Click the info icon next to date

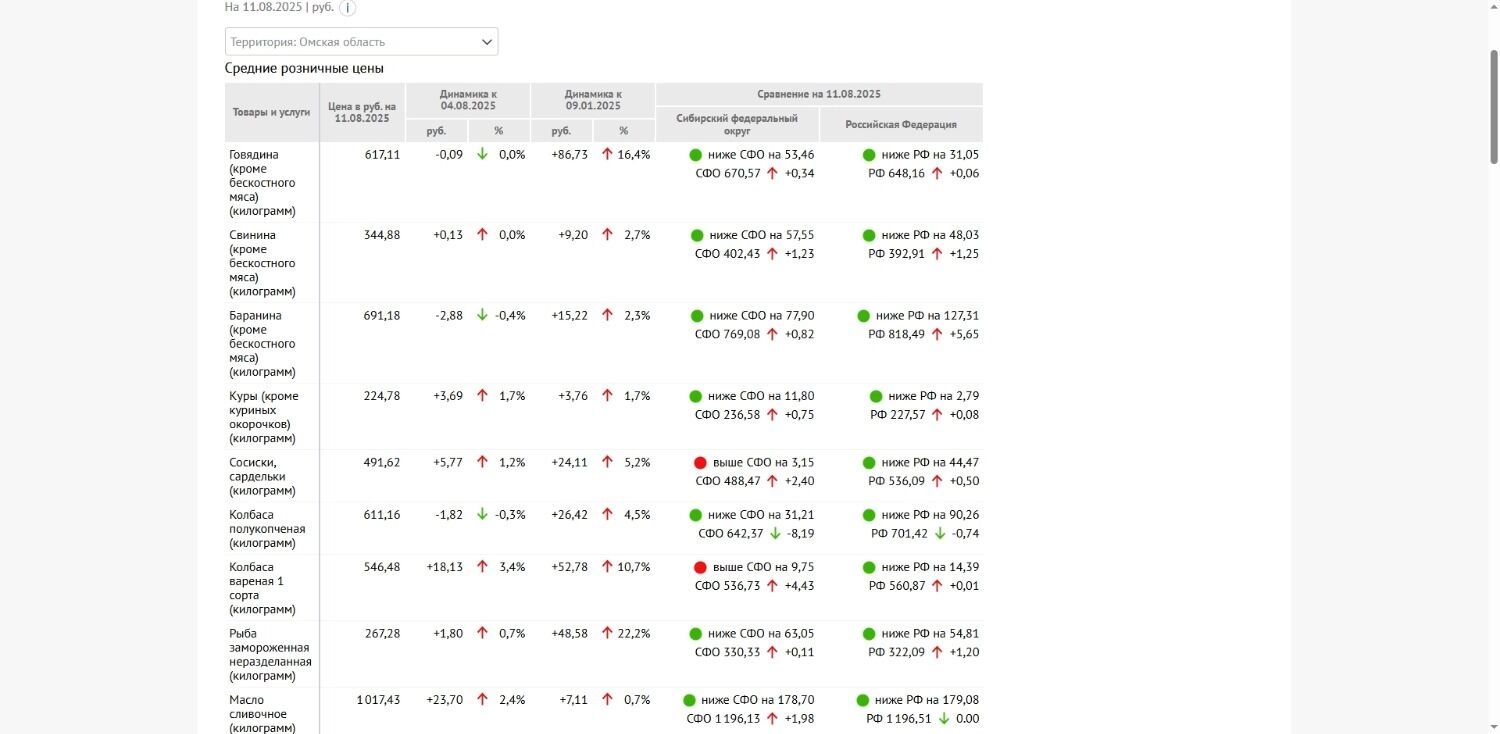[x=347, y=8]
